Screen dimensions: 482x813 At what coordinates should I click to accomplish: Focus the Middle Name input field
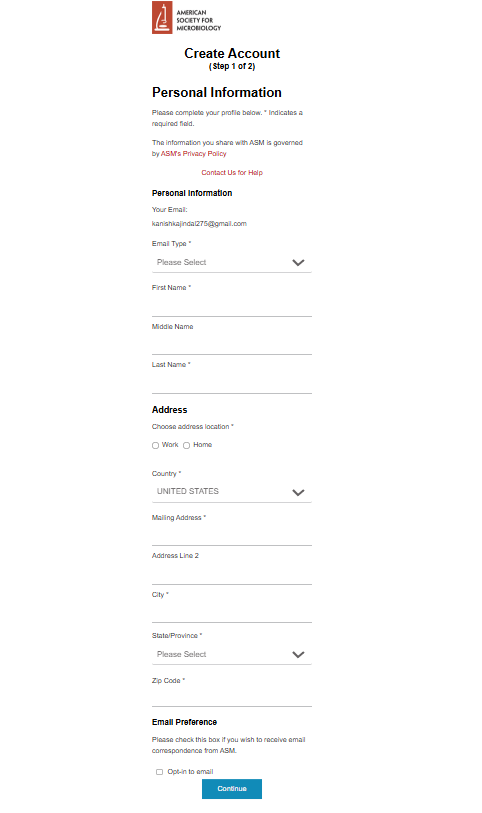[x=232, y=344]
